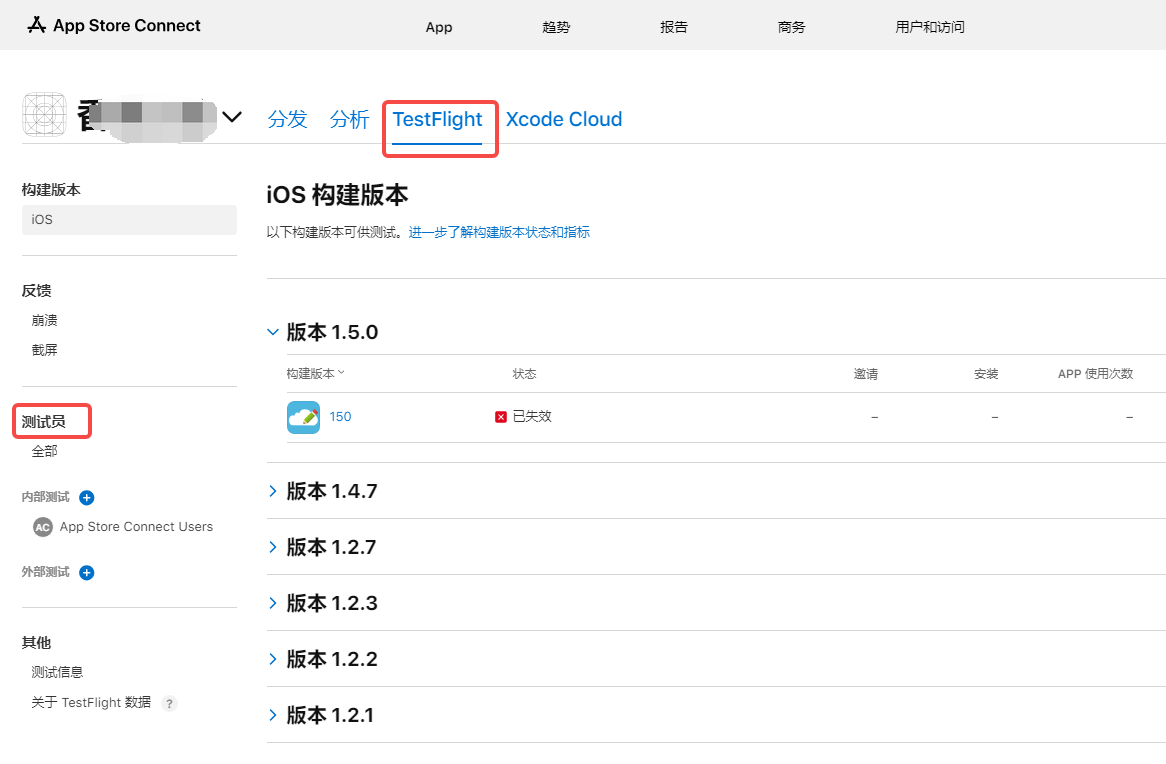This screenshot has height=764, width=1166.
Task: Add a group with the 外部测试 plus icon
Action: (x=87, y=573)
